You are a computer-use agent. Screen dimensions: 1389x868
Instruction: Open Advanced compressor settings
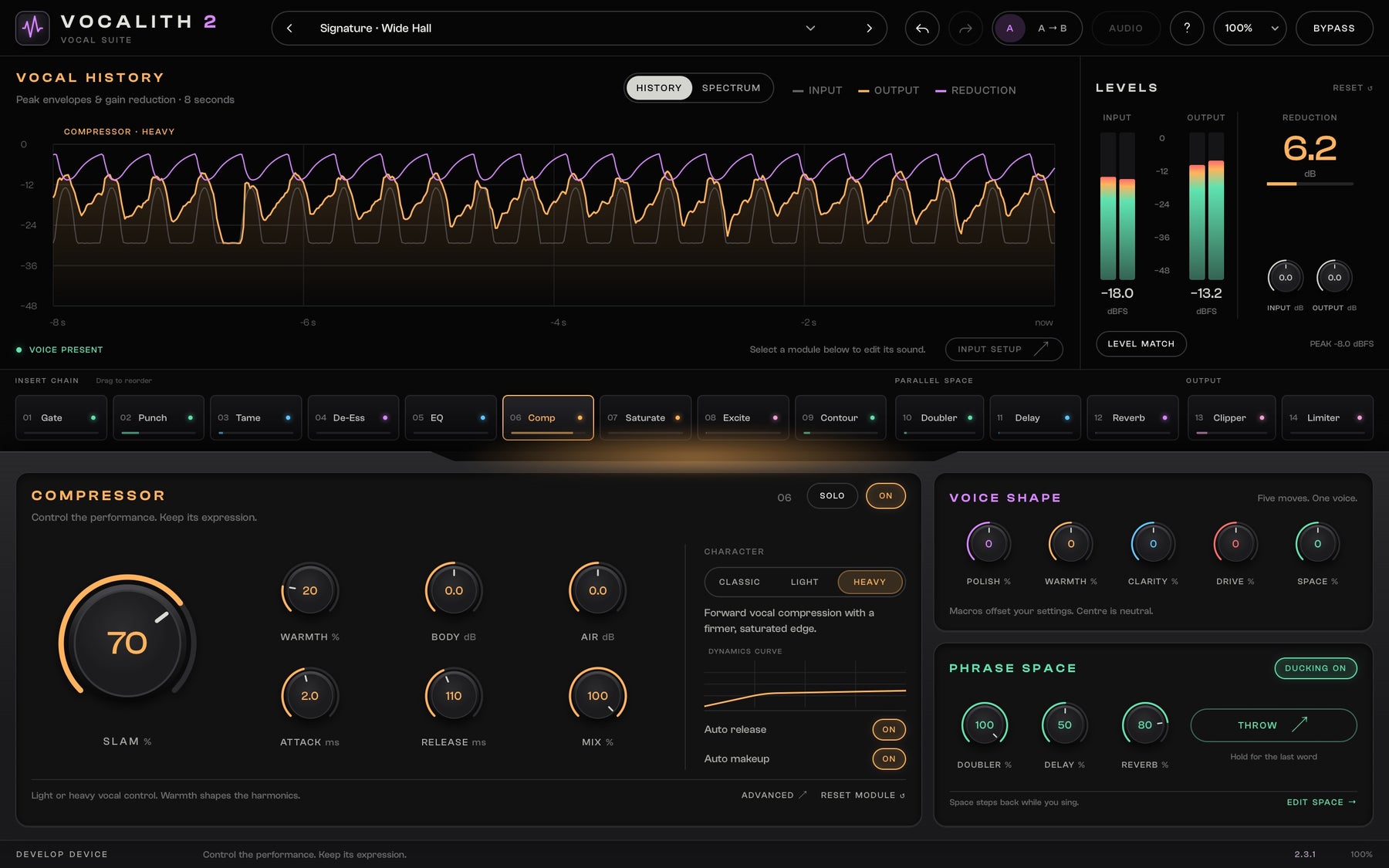click(774, 795)
